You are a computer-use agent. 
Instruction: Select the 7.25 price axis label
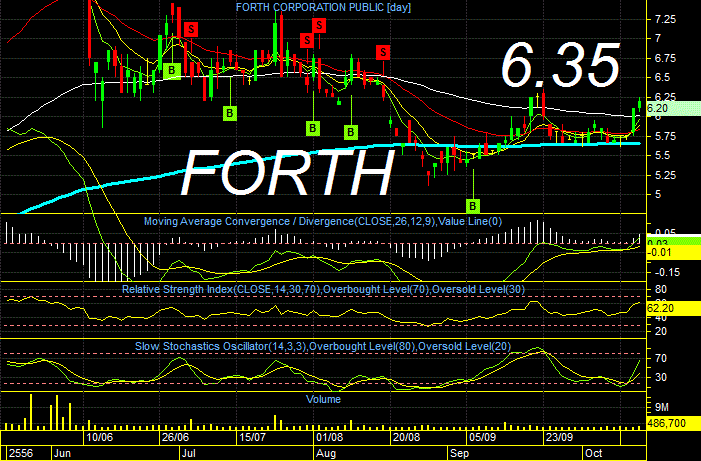665,19
